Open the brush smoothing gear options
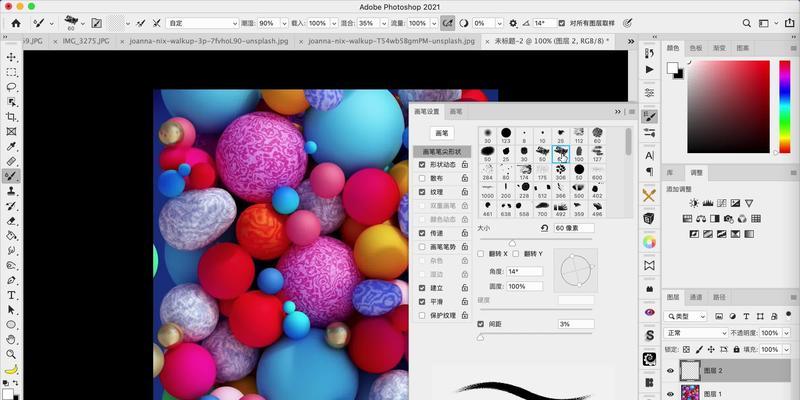The height and width of the screenshot is (400, 800). tap(513, 23)
